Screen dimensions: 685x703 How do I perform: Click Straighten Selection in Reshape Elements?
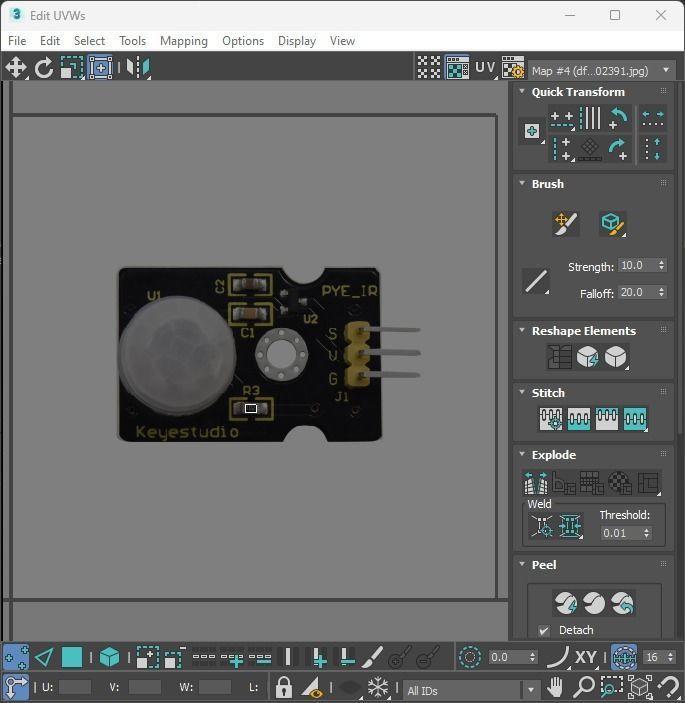tap(559, 357)
